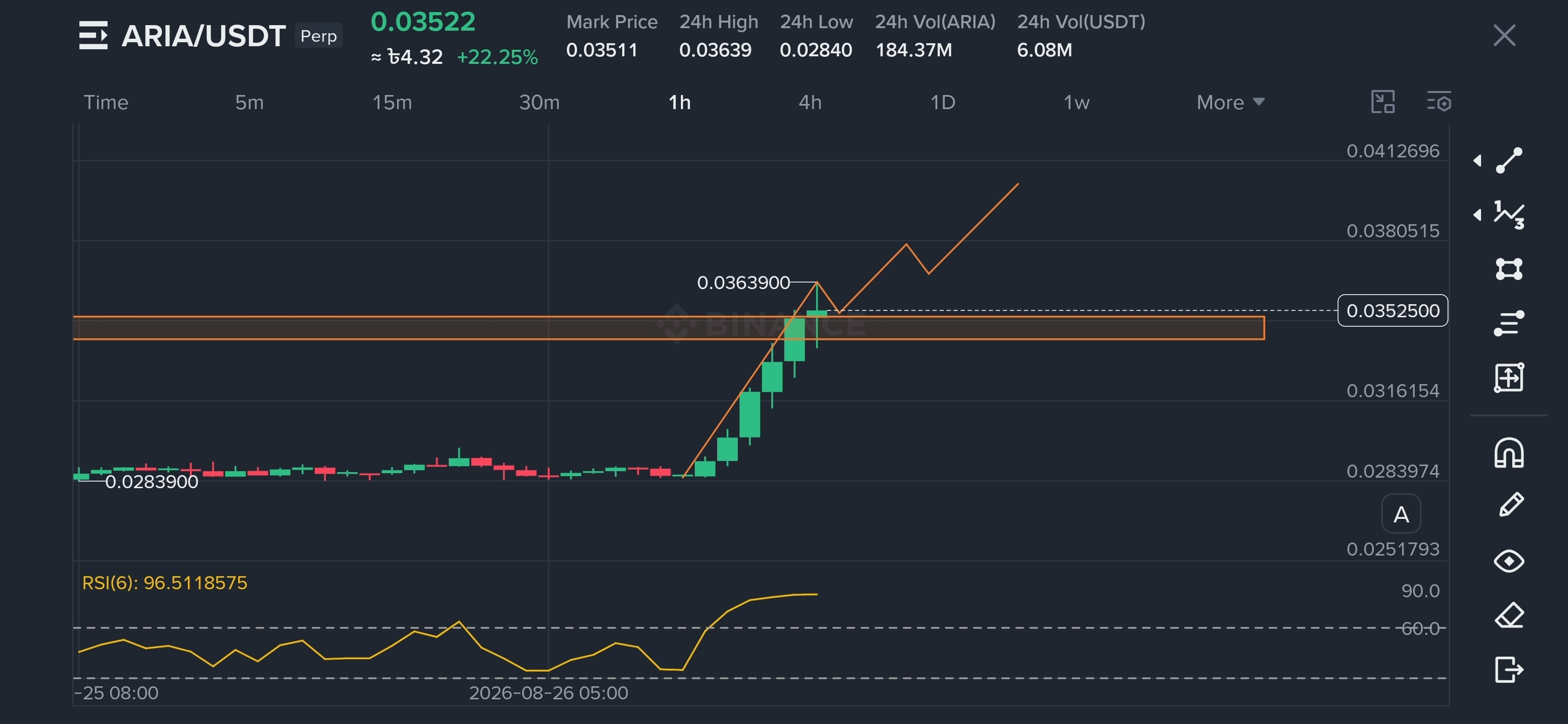
Task: Exit drawing mode icon
Action: tap(1509, 669)
